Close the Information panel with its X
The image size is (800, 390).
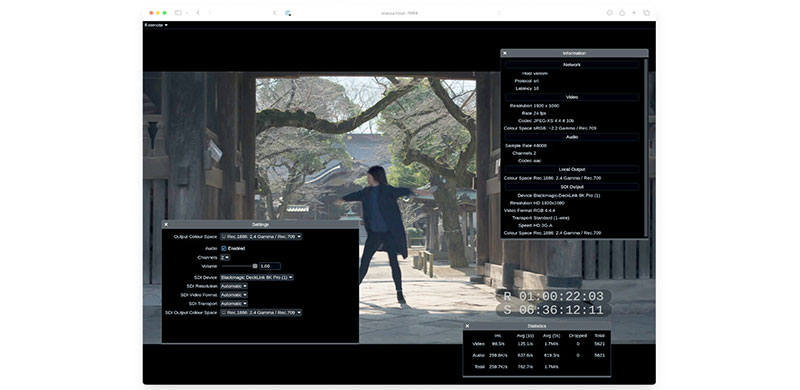click(505, 53)
